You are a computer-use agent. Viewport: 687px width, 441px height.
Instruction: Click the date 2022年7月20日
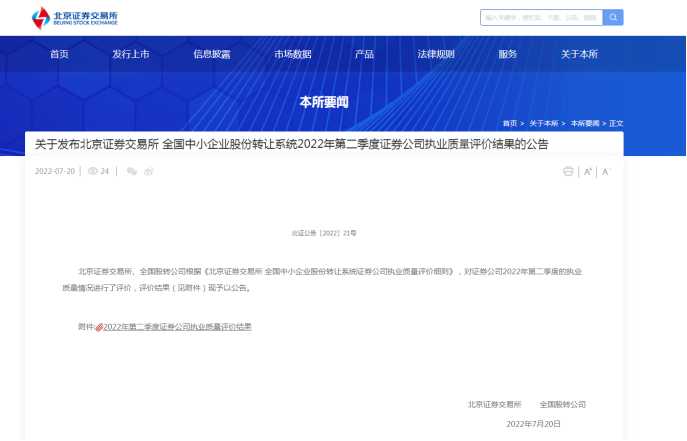[x=533, y=424]
